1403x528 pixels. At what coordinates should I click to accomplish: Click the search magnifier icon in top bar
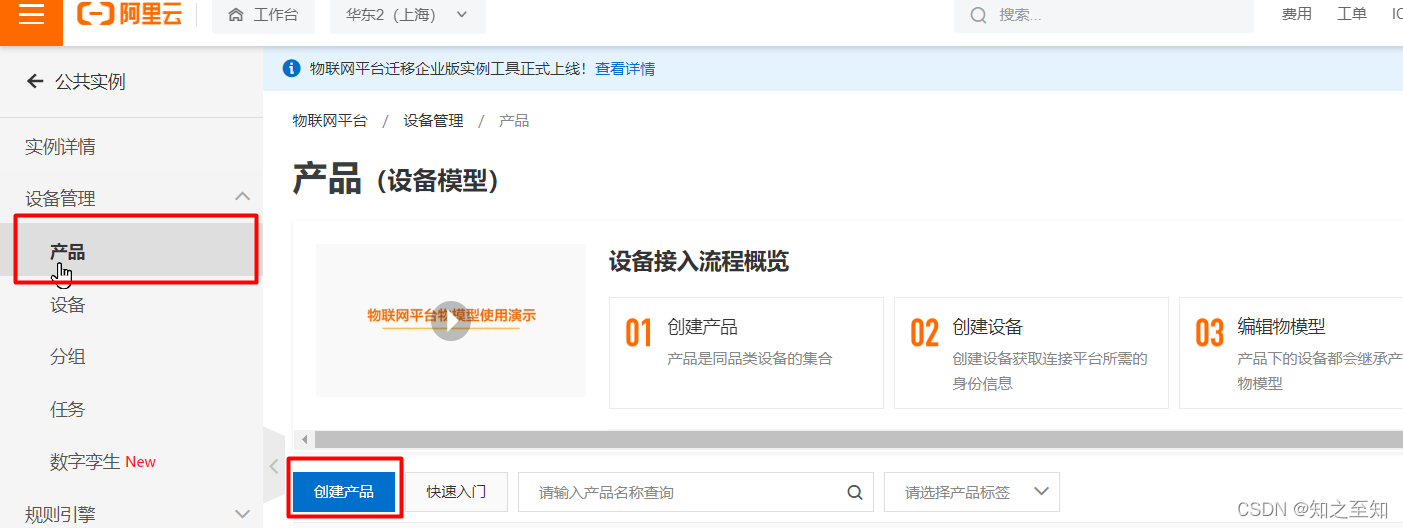[978, 15]
